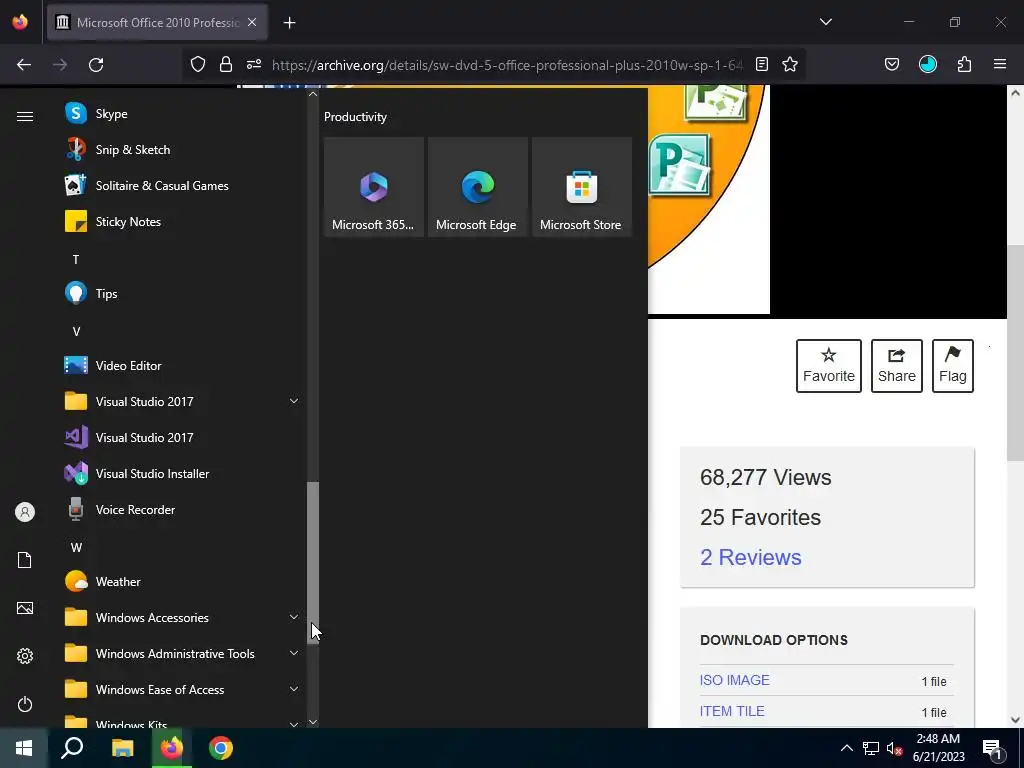Open Firefox application menu
Viewport: 1024px width, 768px height.
[x=1000, y=65]
